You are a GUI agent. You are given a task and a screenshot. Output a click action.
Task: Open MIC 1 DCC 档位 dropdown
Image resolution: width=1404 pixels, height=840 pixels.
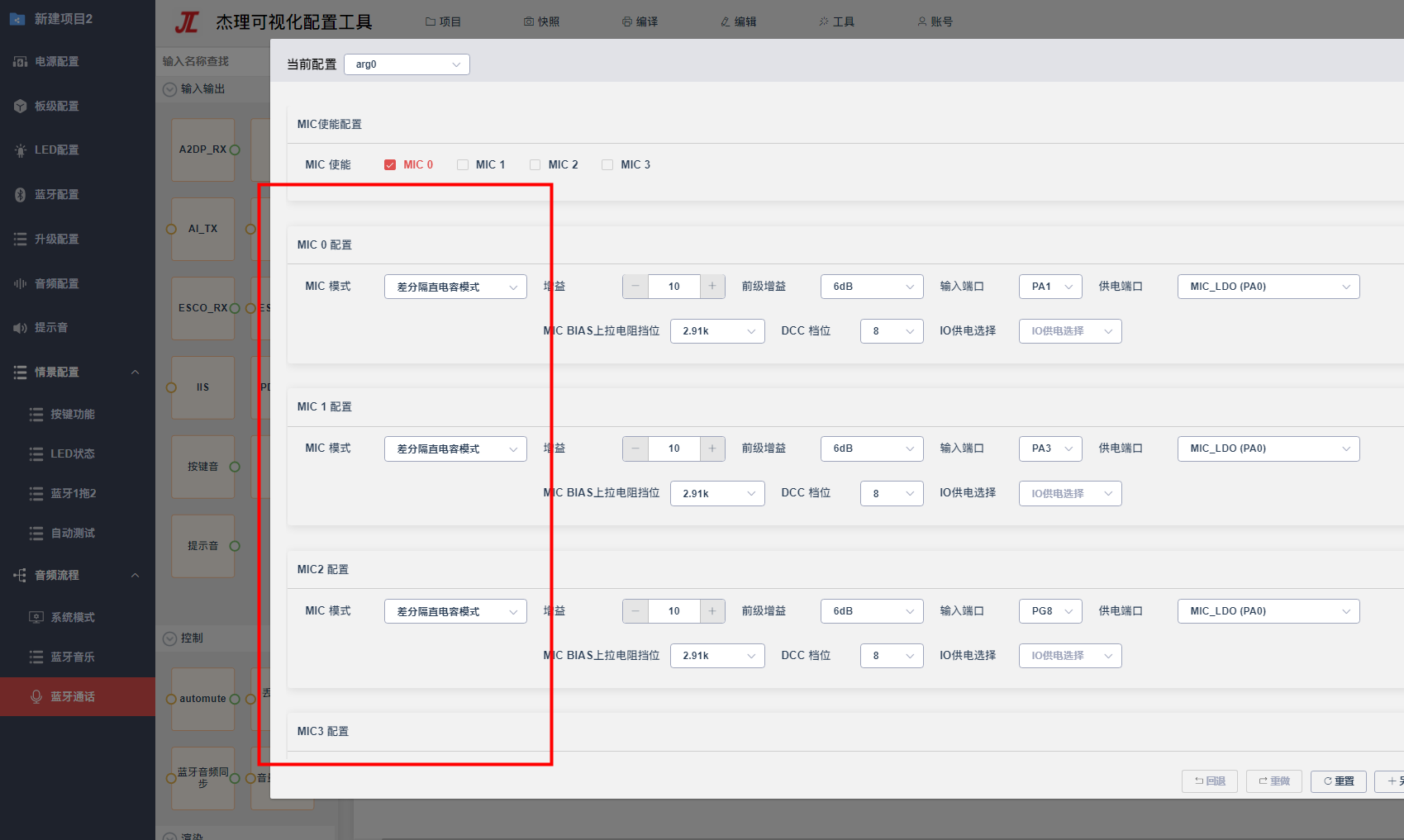point(892,493)
